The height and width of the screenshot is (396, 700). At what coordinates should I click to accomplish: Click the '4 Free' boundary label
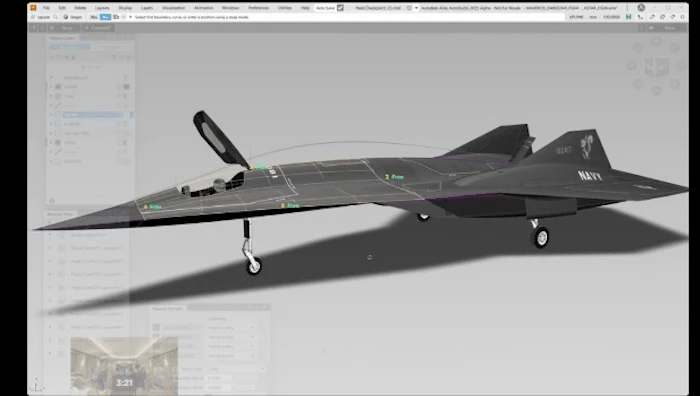pyautogui.click(x=153, y=207)
